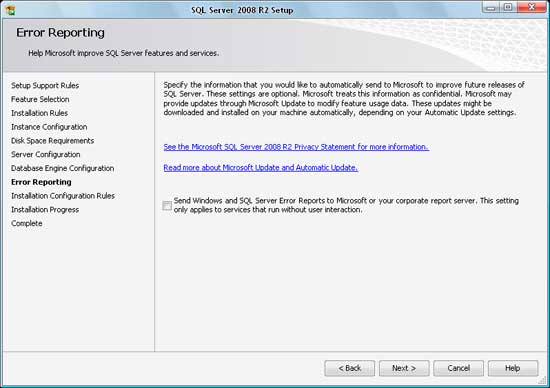Select Feature Selection step
This screenshot has width=550, height=388.
40,99
